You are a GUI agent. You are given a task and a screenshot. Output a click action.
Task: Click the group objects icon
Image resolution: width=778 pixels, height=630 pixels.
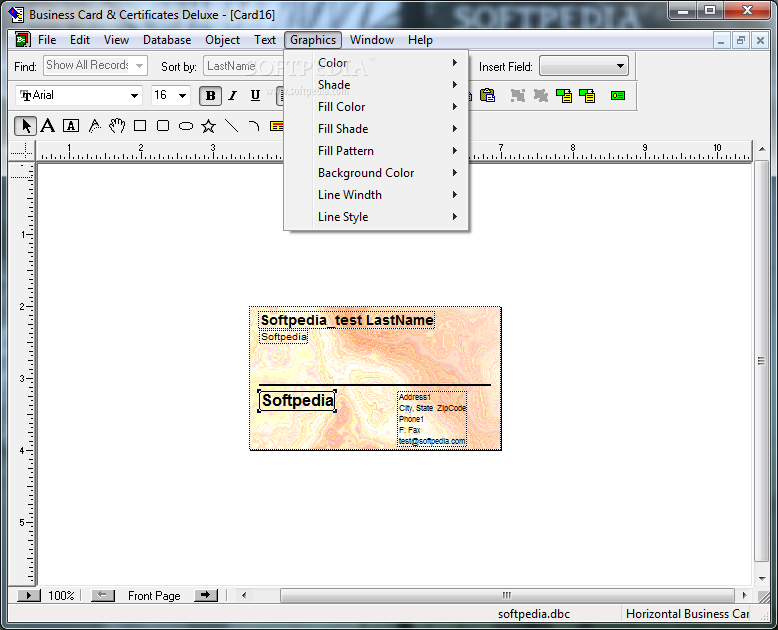pyautogui.click(x=518, y=95)
